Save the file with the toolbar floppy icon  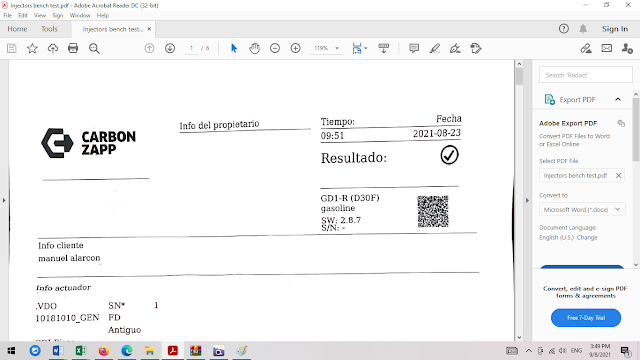pos(11,49)
